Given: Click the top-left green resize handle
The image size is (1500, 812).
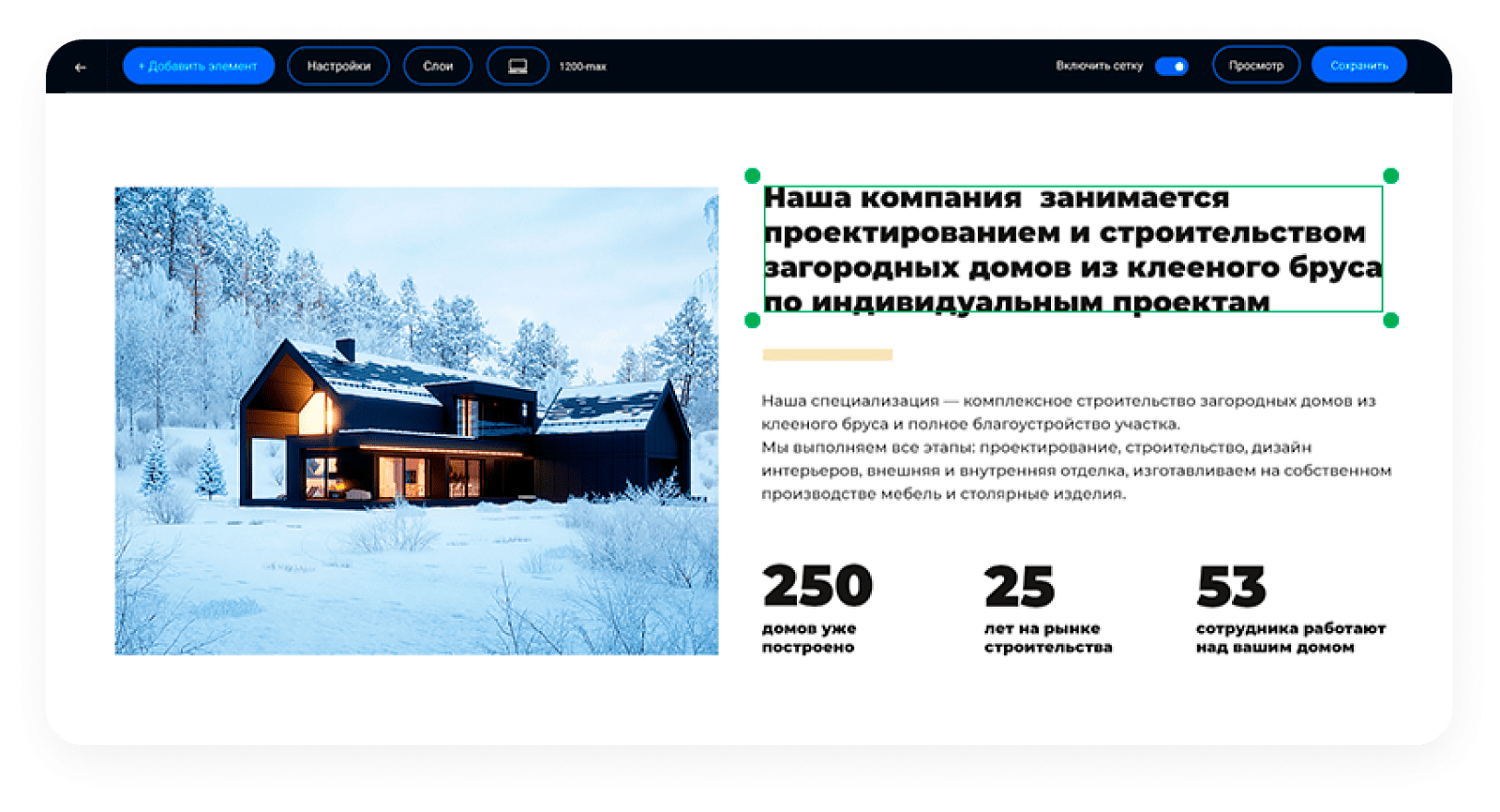Looking at the screenshot, I should (x=753, y=176).
